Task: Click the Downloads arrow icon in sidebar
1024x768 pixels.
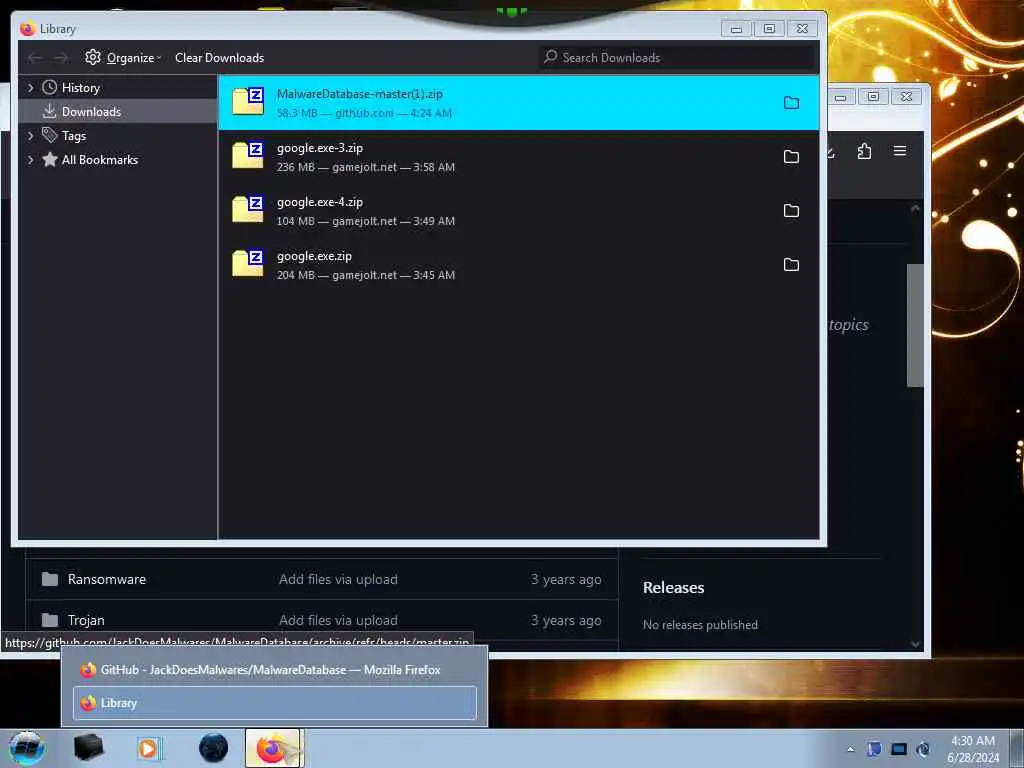Action: (x=50, y=112)
